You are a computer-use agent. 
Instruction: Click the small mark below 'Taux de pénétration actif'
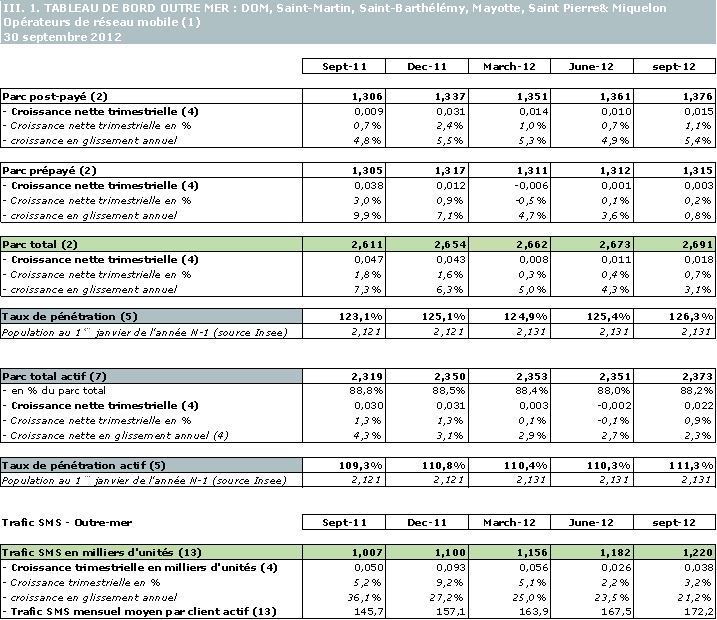pos(87,476)
